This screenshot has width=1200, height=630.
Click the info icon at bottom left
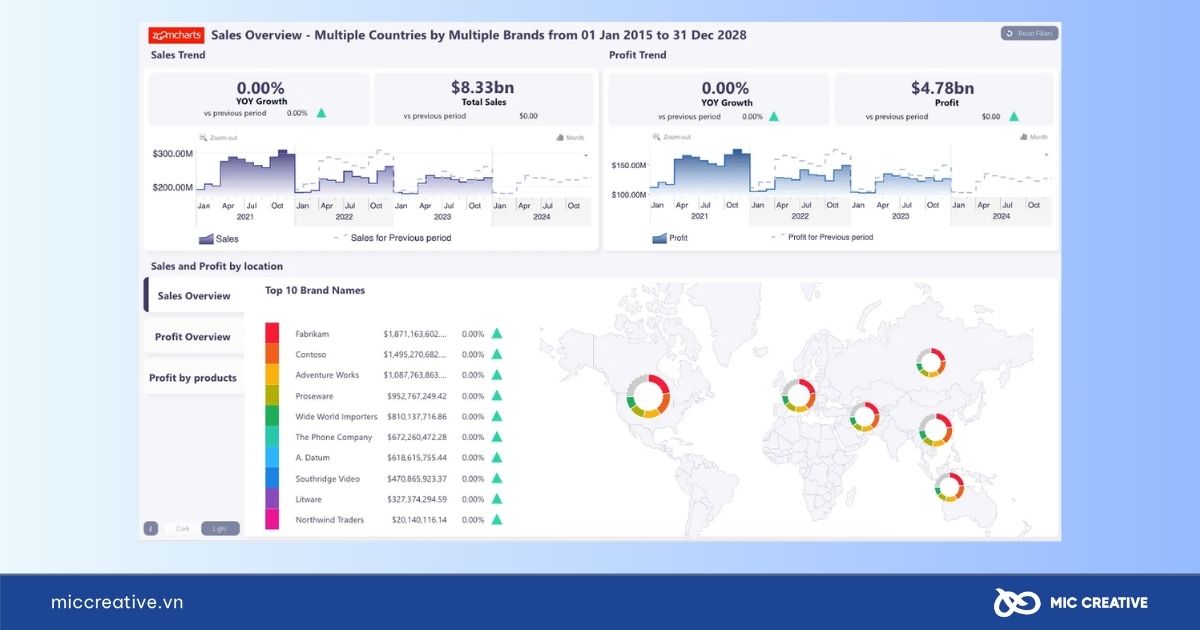(151, 528)
